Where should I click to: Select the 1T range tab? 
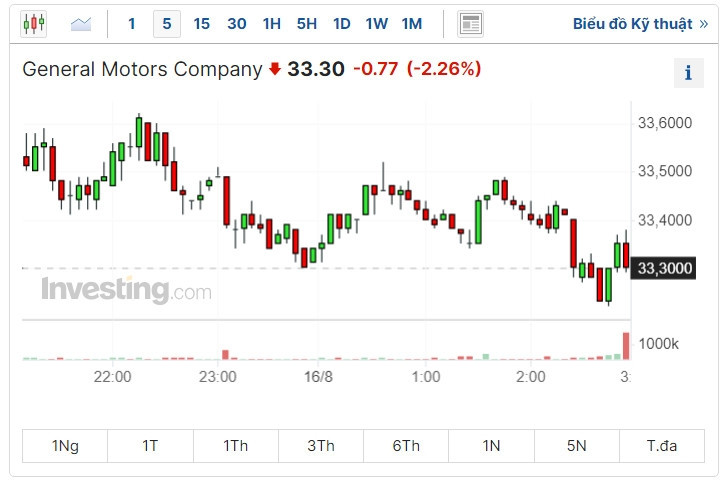(150, 446)
